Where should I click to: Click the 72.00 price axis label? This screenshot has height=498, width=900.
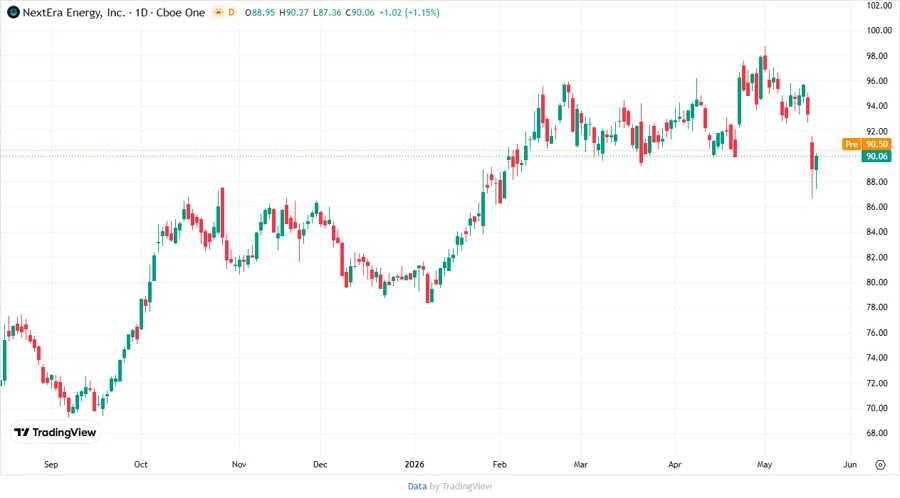point(876,383)
